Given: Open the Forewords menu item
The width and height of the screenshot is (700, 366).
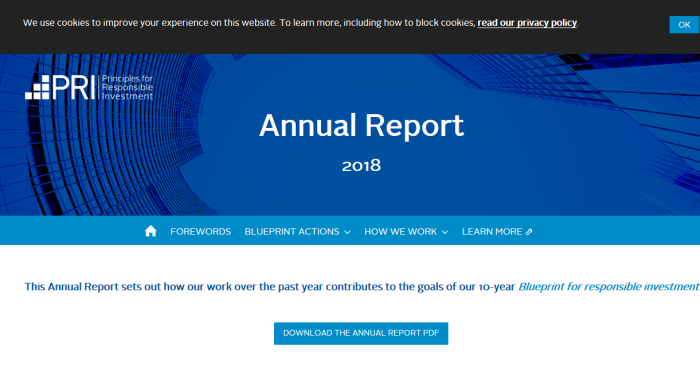Looking at the screenshot, I should pyautogui.click(x=200, y=232).
